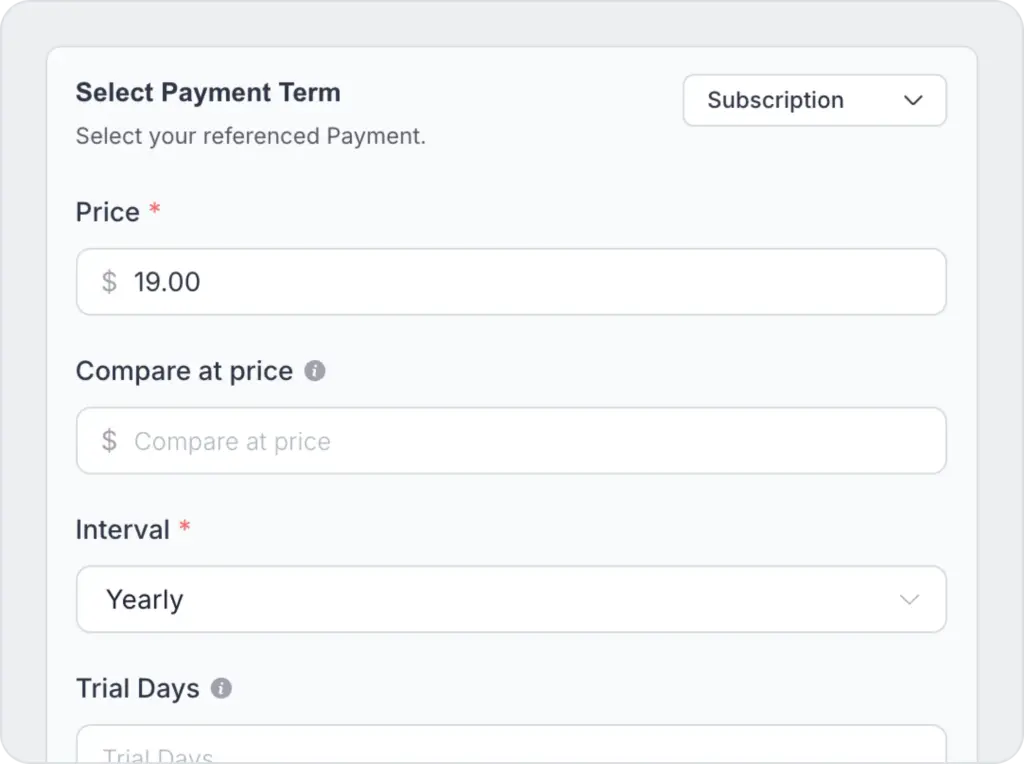Screen dimensions: 1024x764
Task: Click the Trial Days label text
Action: tap(137, 689)
